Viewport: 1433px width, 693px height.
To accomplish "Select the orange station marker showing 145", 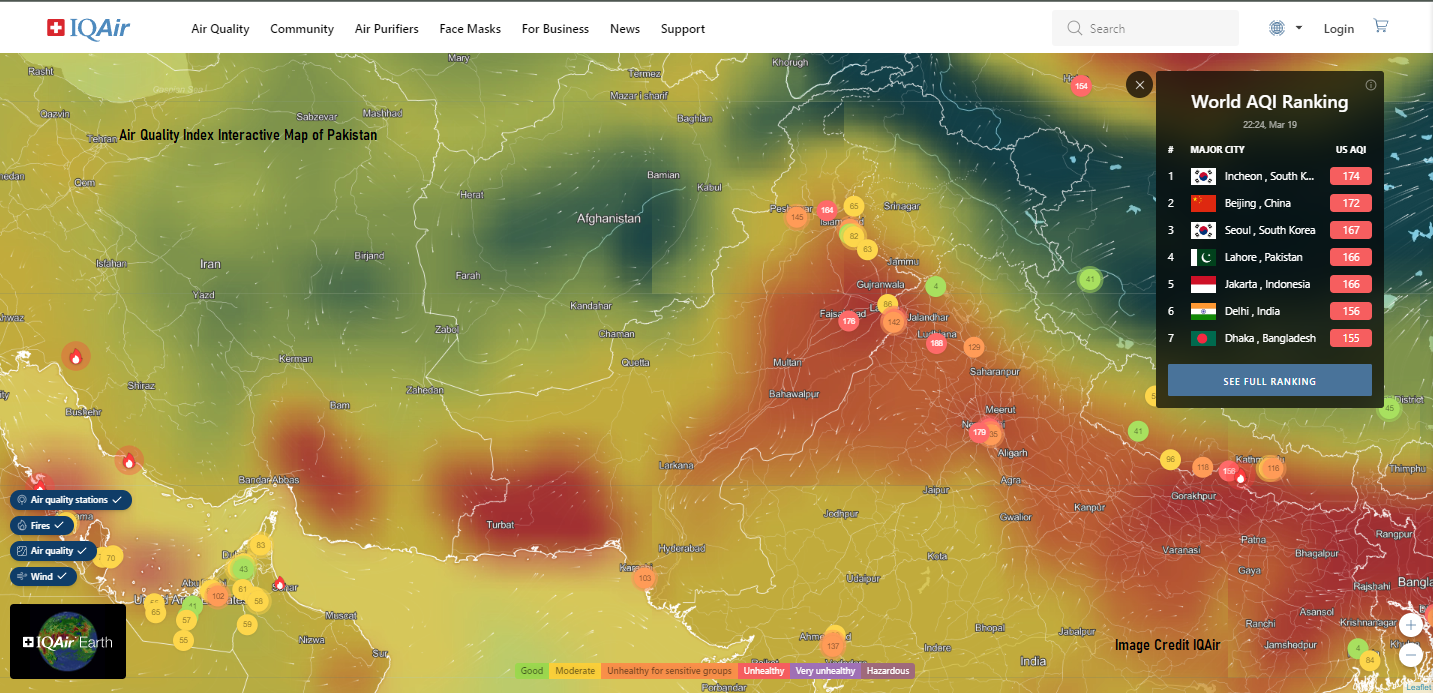I will [797, 217].
